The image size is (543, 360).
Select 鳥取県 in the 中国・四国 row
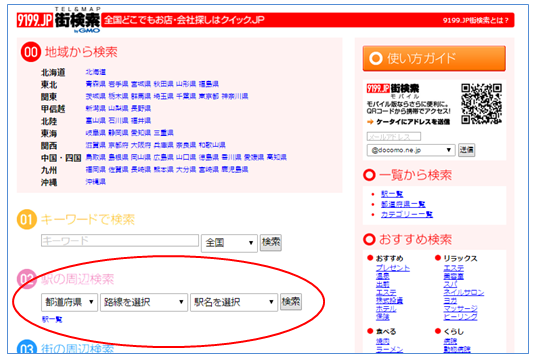(x=96, y=157)
